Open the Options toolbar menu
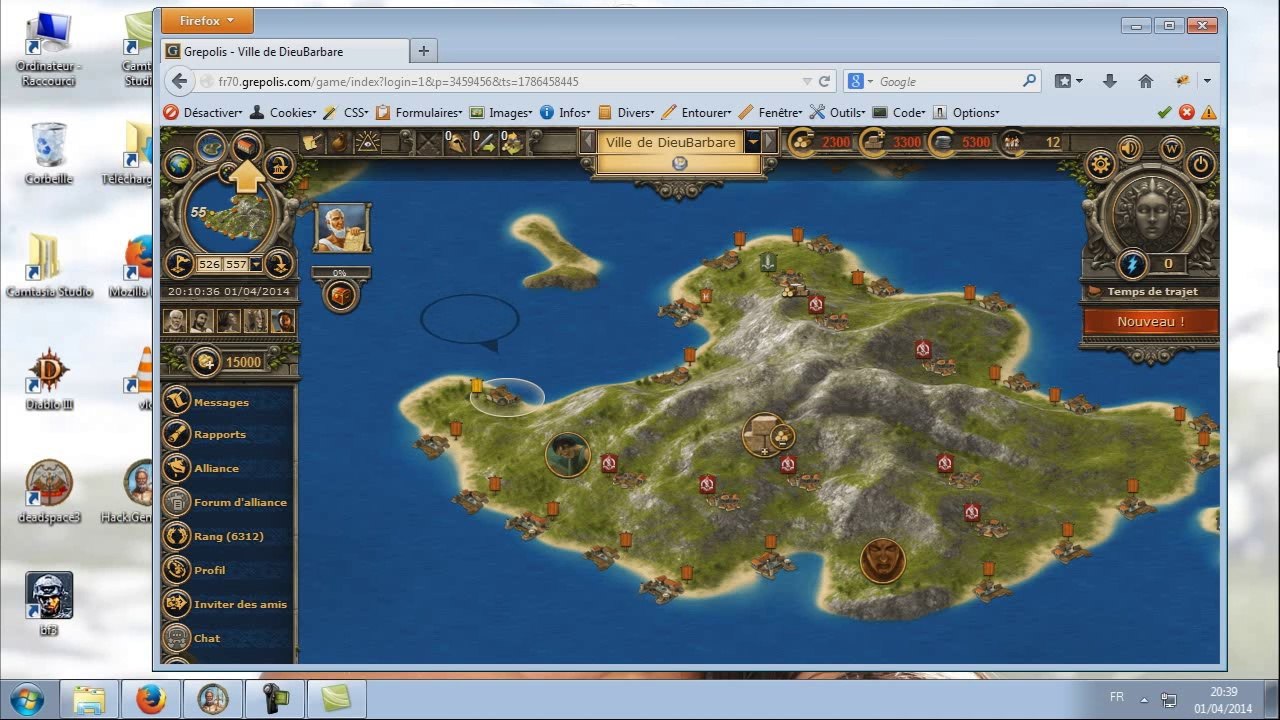The height and width of the screenshot is (720, 1280). click(x=966, y=113)
